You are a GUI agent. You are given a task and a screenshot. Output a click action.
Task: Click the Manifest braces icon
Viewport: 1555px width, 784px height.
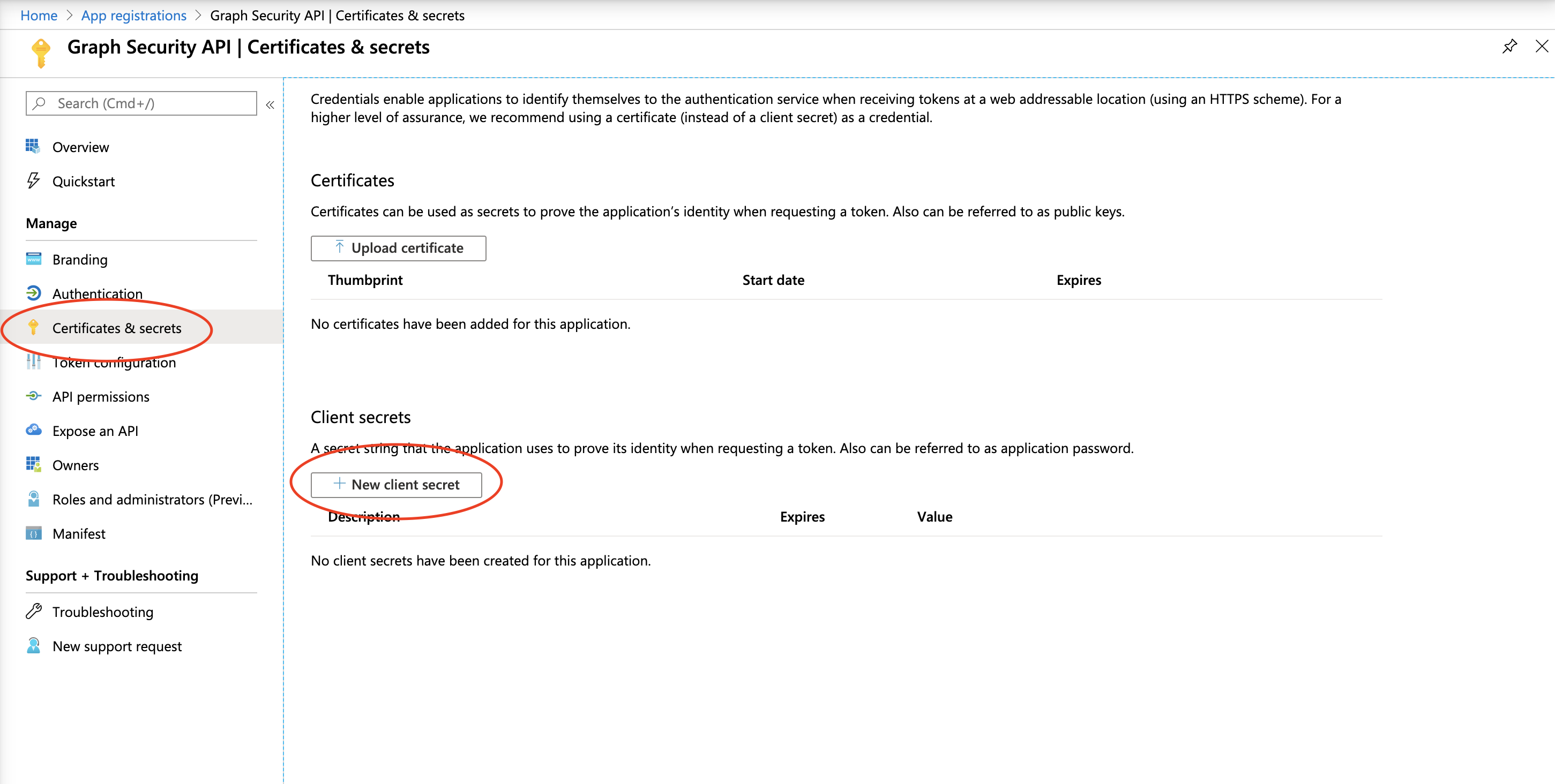pyautogui.click(x=33, y=533)
